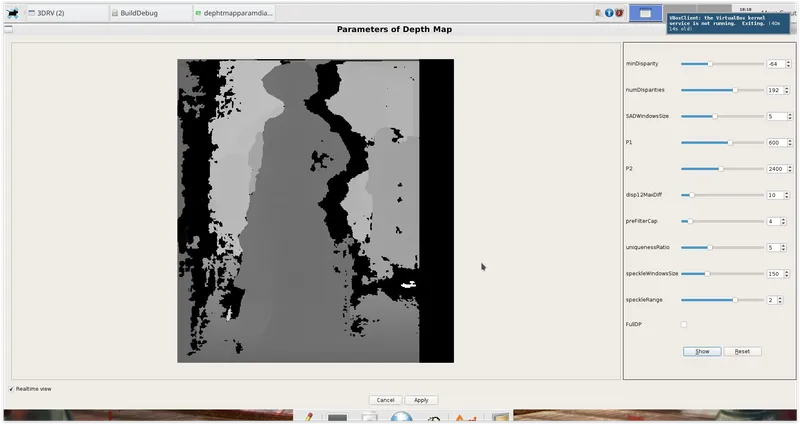Image resolution: width=800 pixels, height=424 pixels.
Task: Focus the minDisparity value field showing -64
Action: (776, 64)
